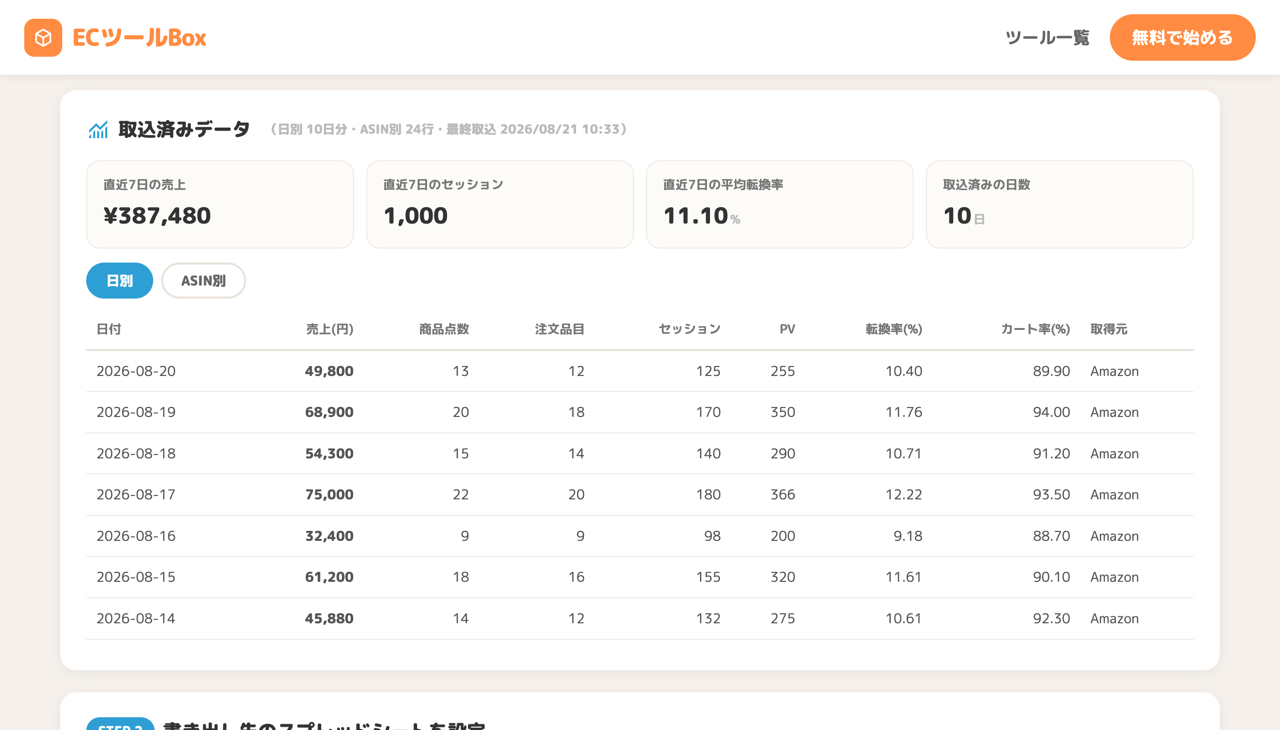The width and height of the screenshot is (1280, 730).
Task: Click the 無料で始める button
Action: pyautogui.click(x=1182, y=38)
